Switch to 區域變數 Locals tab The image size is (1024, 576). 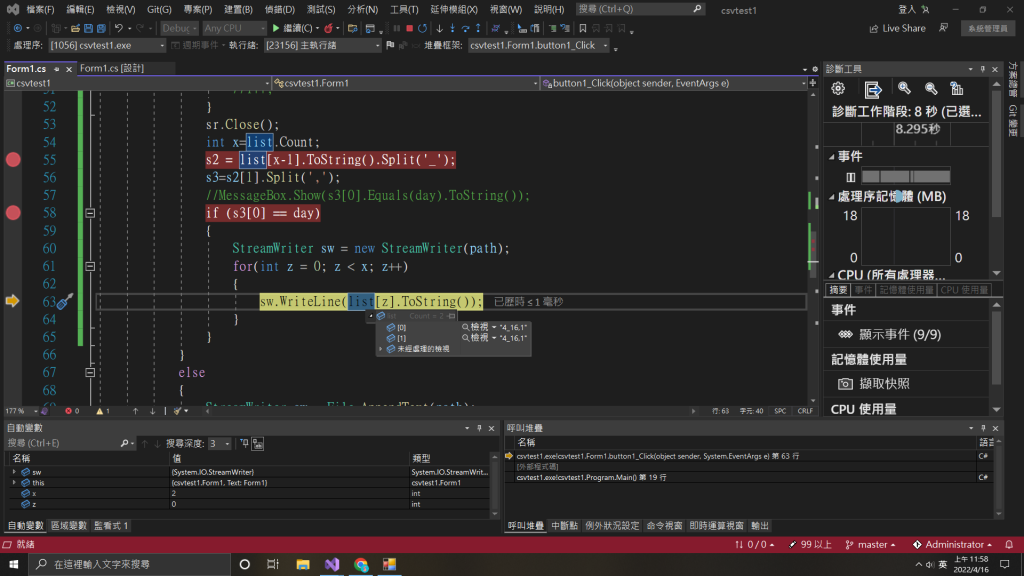(x=69, y=526)
